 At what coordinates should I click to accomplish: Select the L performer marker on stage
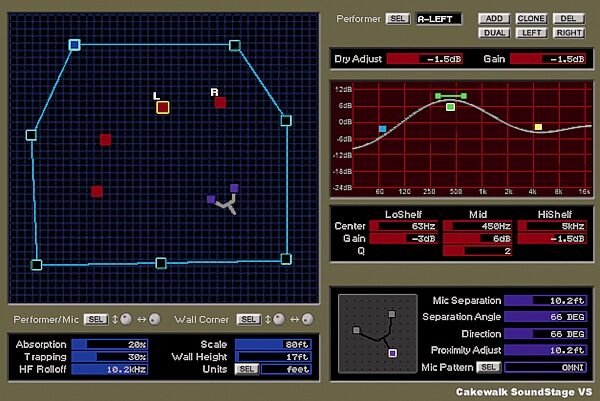163,108
